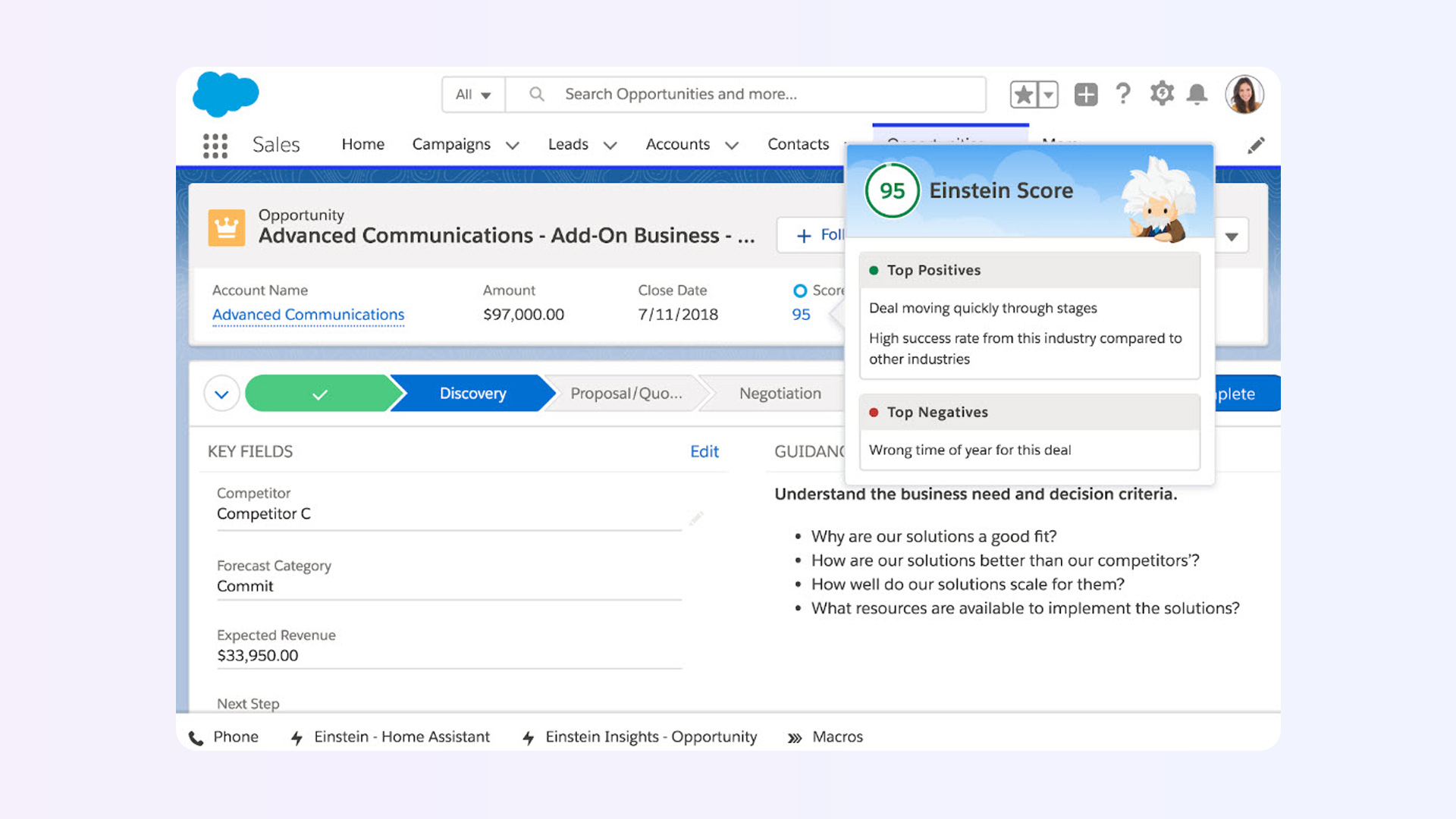Click 'Deal moving quickly through stages'

coord(983,309)
